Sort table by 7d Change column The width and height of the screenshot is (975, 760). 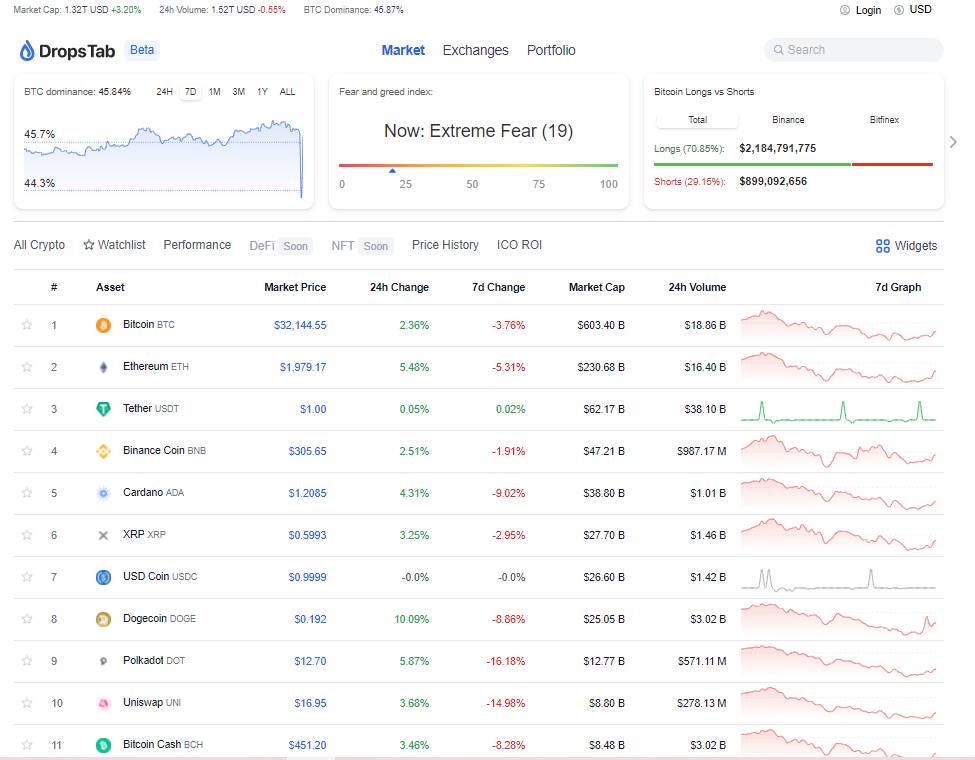498,287
